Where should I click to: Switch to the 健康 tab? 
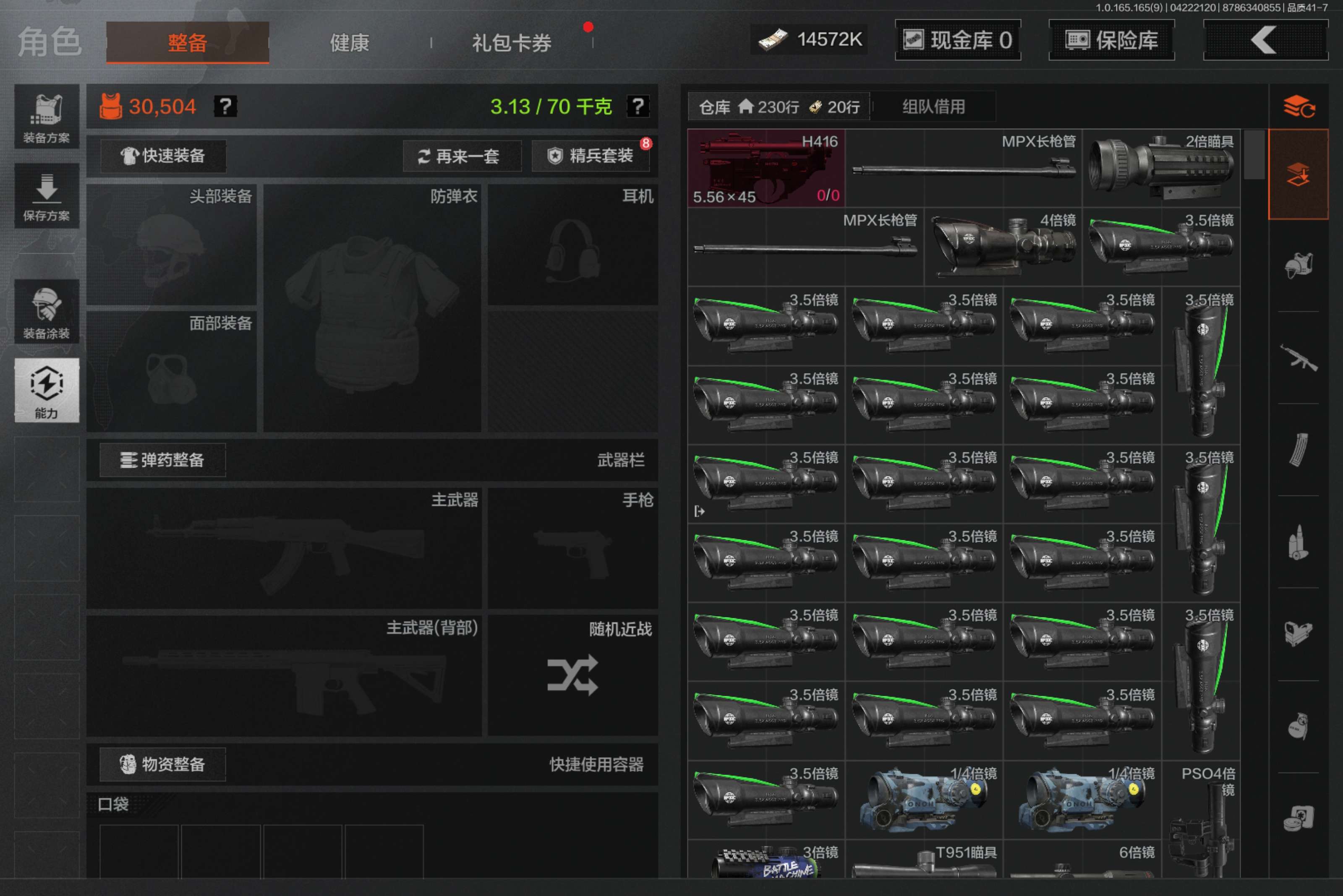pos(349,42)
